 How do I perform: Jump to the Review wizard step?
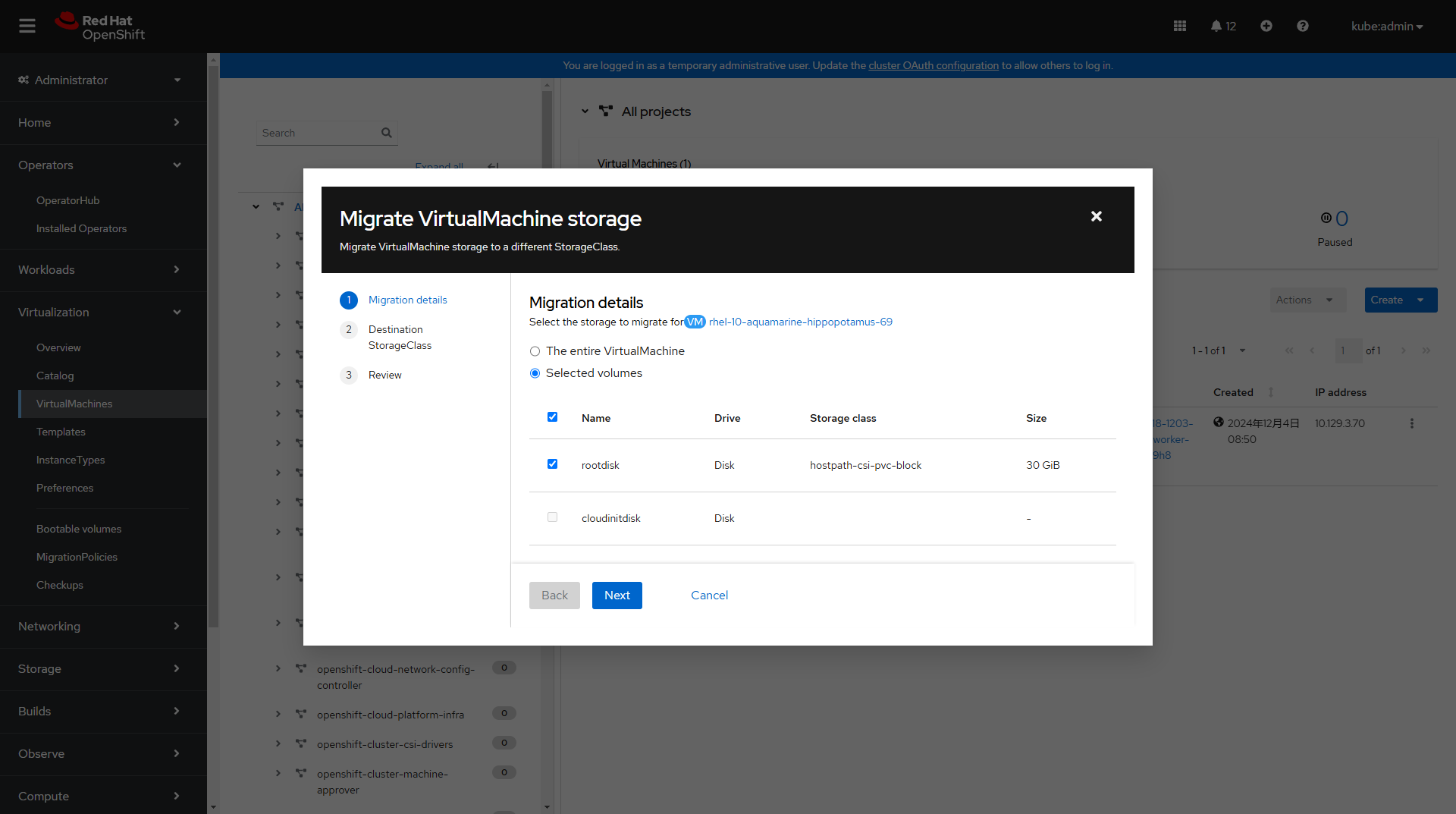point(385,375)
